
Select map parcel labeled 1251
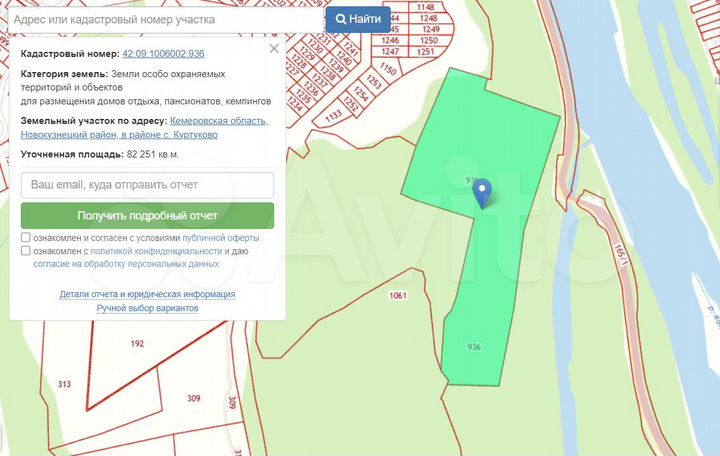coord(426,51)
